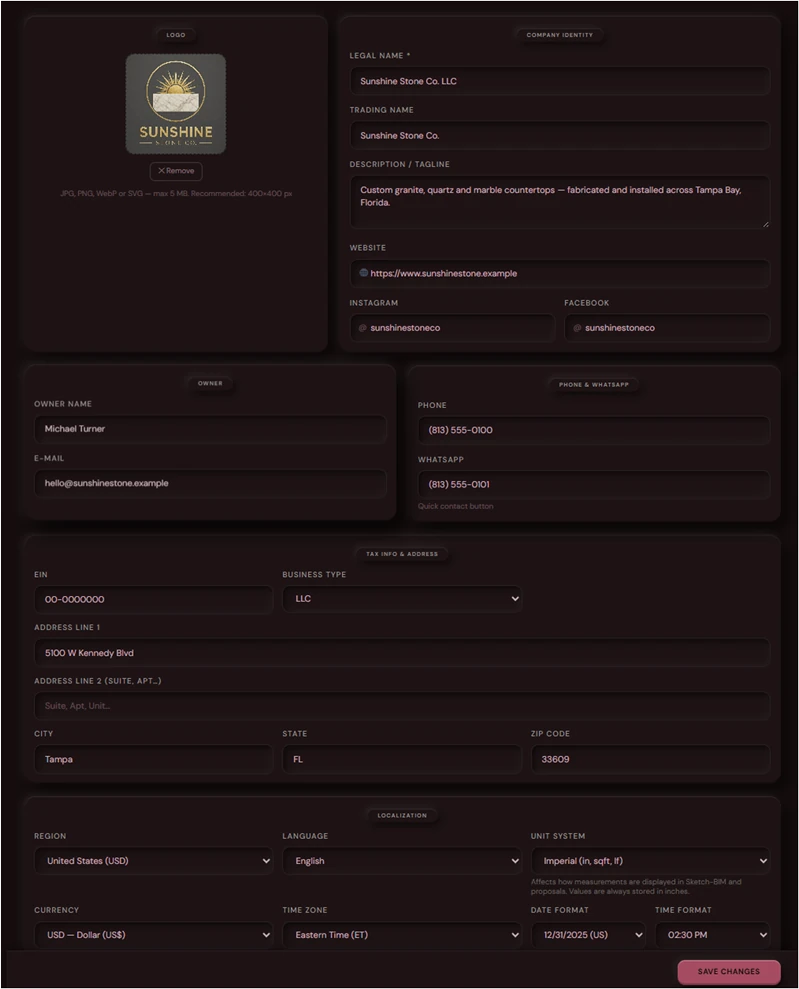Image resolution: width=799 pixels, height=989 pixels.
Task: Open the Language dropdown
Action: click(402, 861)
